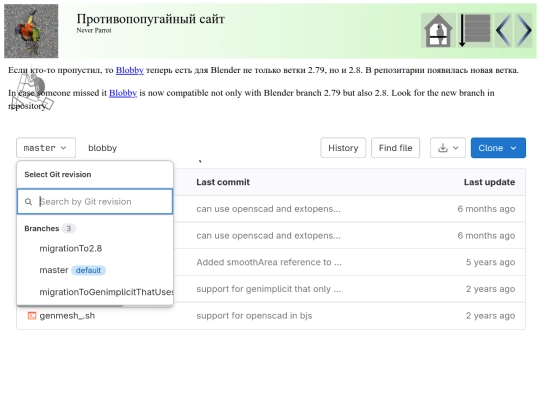The width and height of the screenshot is (540, 405).
Task: Open the Blobby link in Russian text
Action: tap(129, 70)
